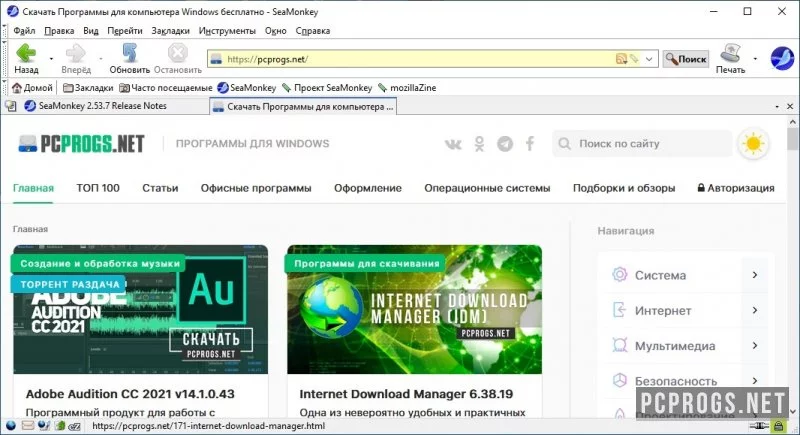Open Composer icon in status bar
Screen dimensions: 800x435
coord(44,425)
